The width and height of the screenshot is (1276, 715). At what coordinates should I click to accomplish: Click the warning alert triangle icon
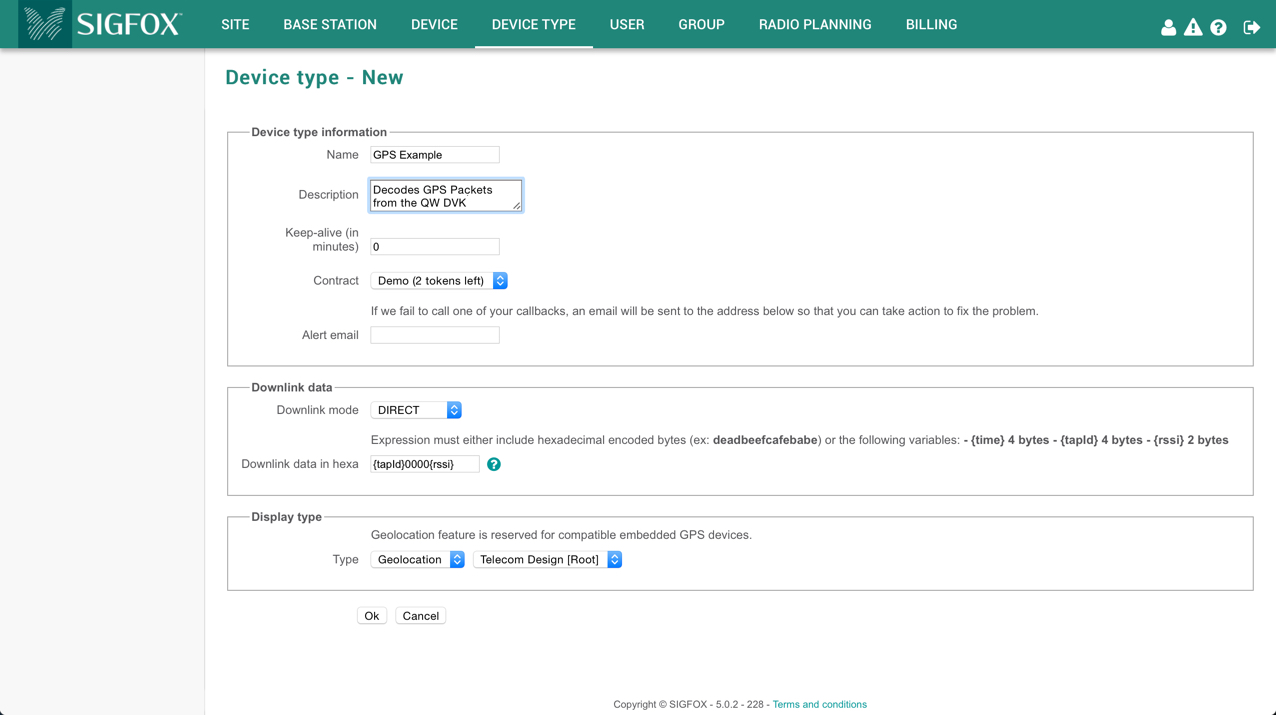(x=1193, y=28)
